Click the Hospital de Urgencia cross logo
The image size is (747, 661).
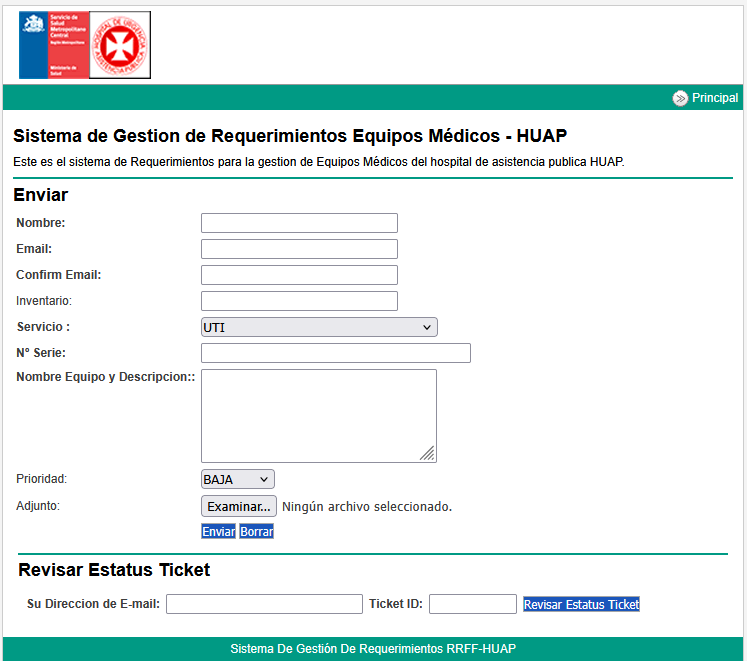[120, 45]
